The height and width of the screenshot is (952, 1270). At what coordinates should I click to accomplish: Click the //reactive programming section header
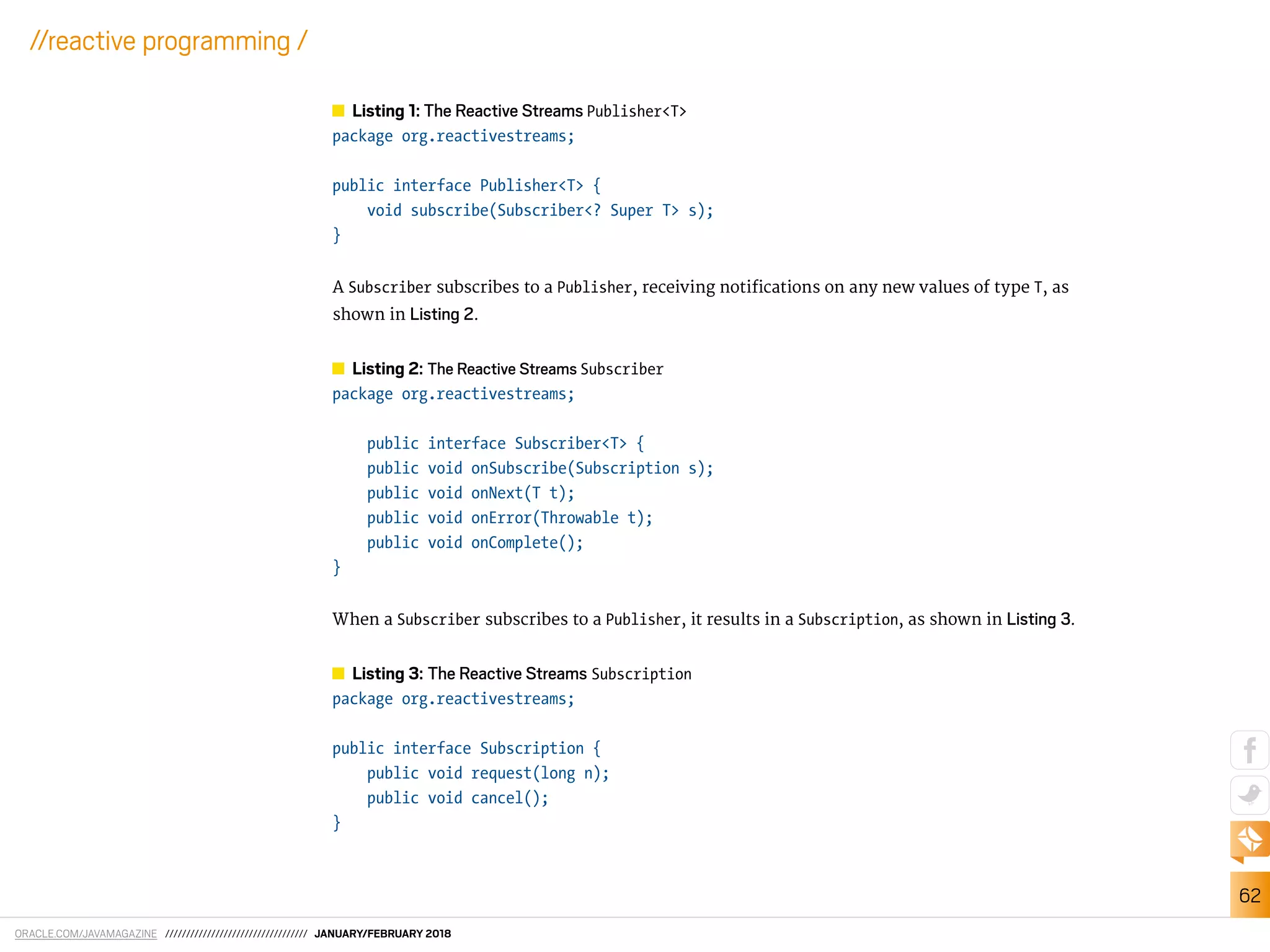(169, 42)
